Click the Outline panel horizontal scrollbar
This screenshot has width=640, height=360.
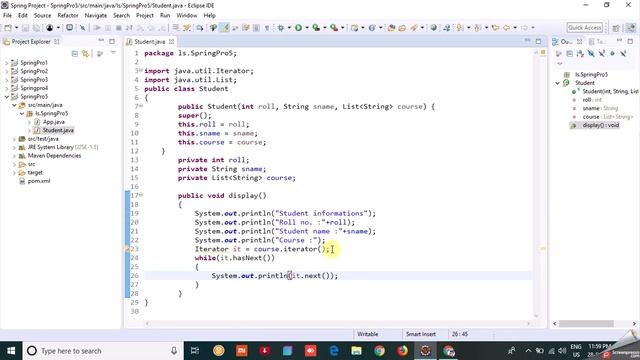coord(586,324)
